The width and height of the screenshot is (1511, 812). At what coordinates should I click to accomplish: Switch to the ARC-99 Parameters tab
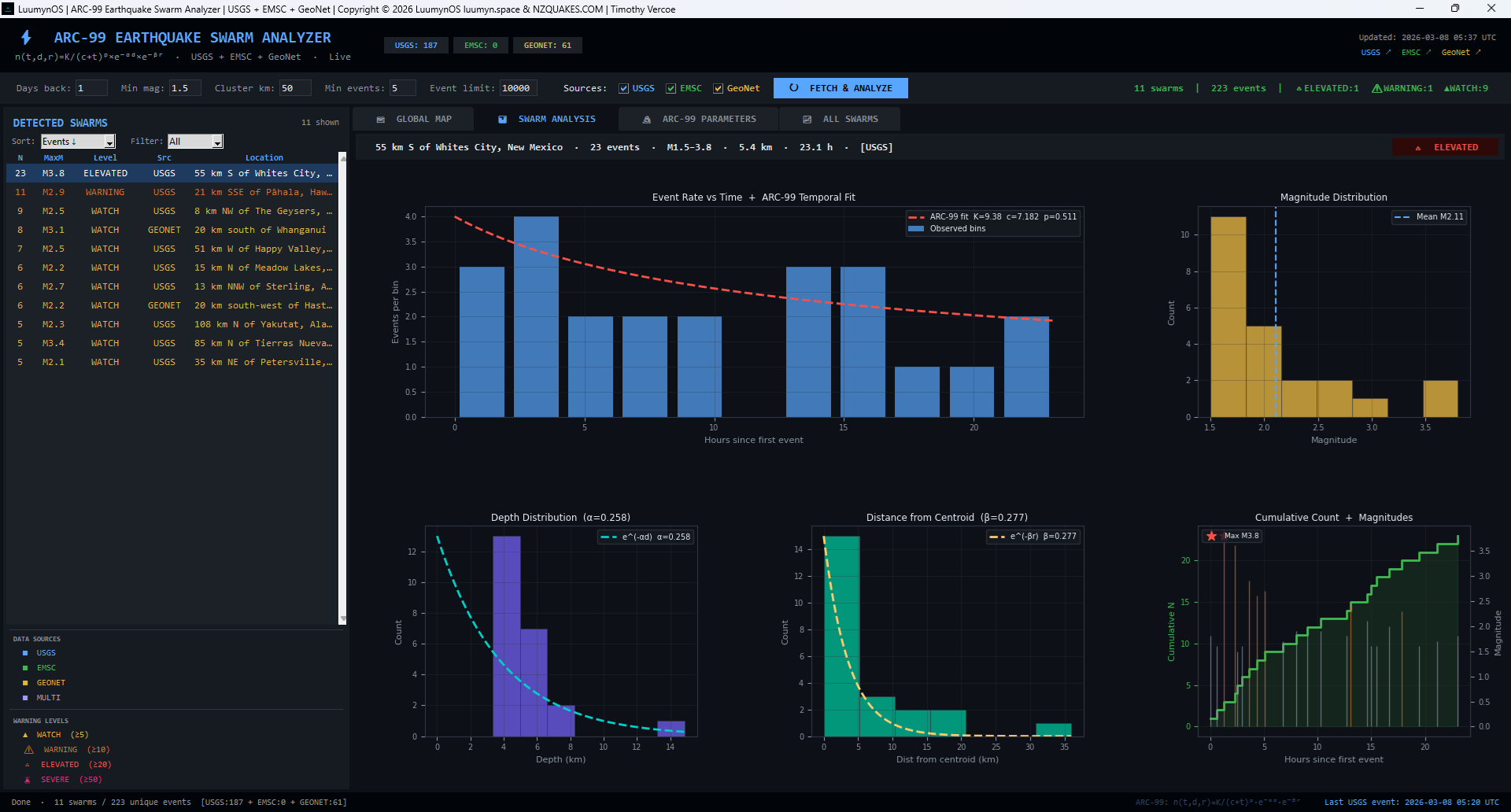point(708,120)
